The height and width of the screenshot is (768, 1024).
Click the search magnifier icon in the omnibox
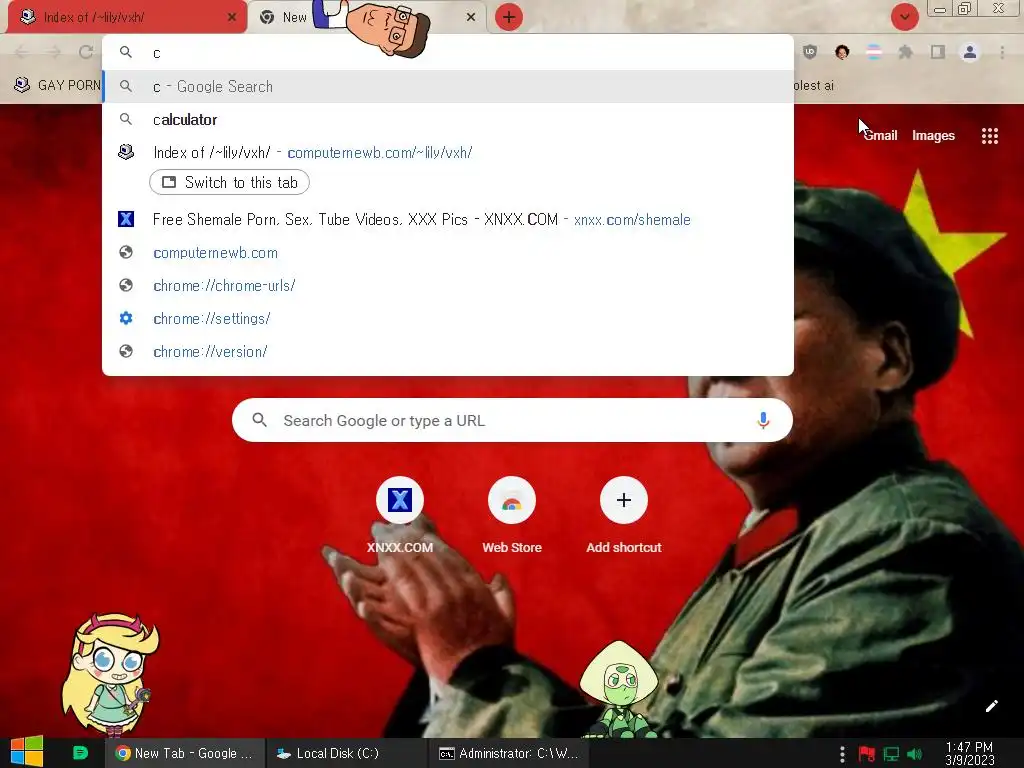tap(126, 52)
